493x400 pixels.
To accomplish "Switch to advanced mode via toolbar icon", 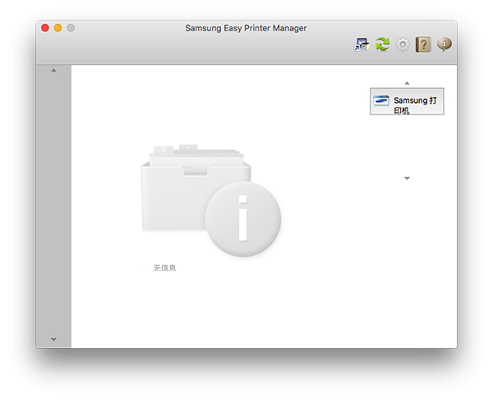I will [362, 44].
